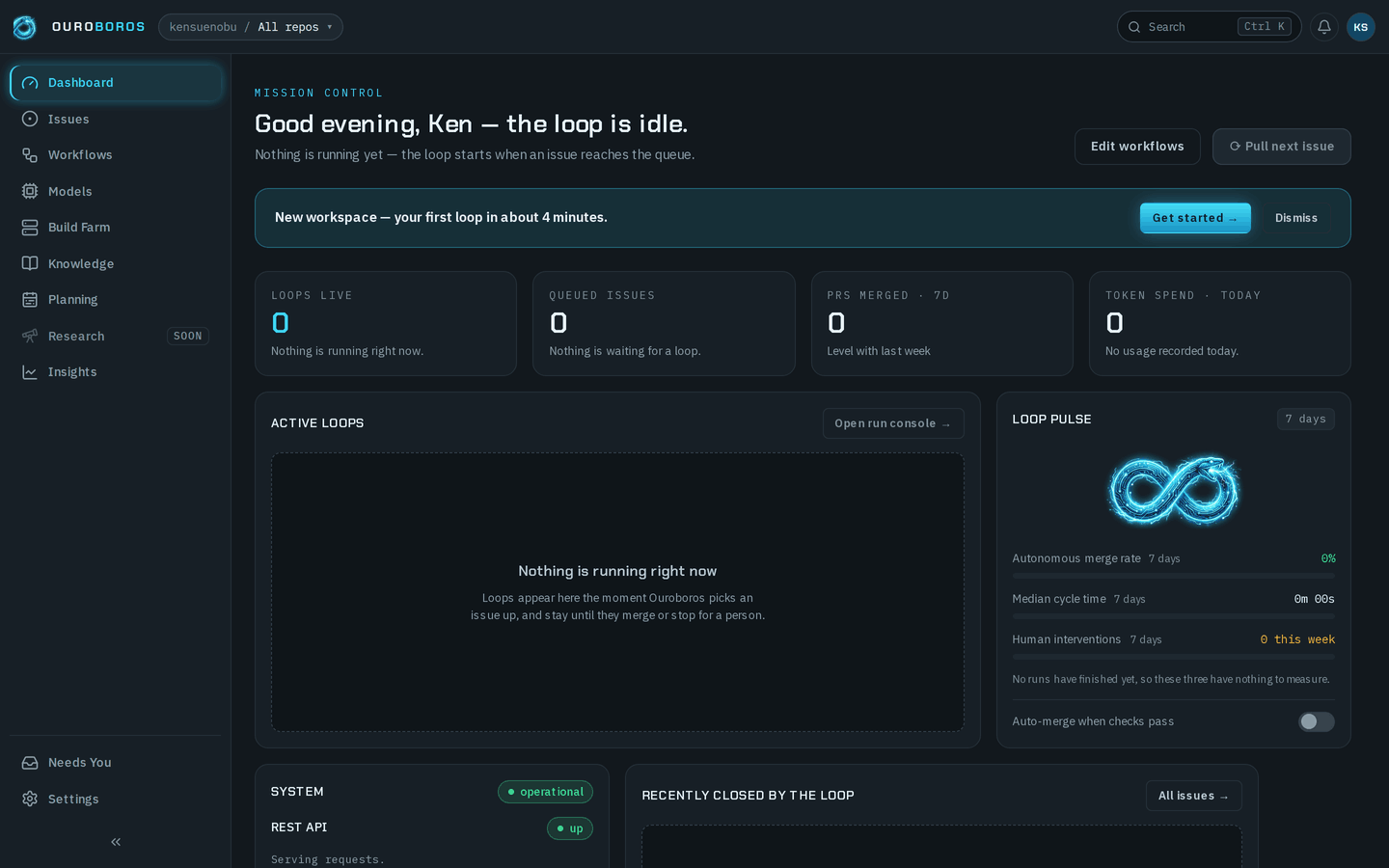Open Issues in the sidebar
The height and width of the screenshot is (868, 1389).
[116, 119]
